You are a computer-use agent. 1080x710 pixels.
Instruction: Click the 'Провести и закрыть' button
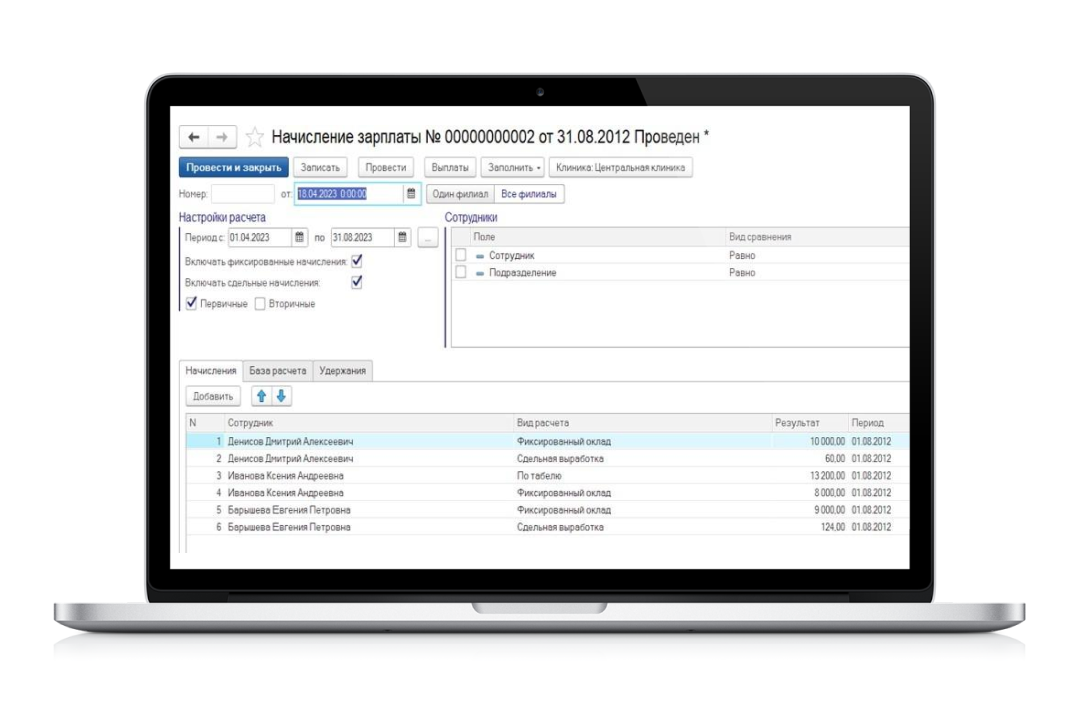(234, 168)
